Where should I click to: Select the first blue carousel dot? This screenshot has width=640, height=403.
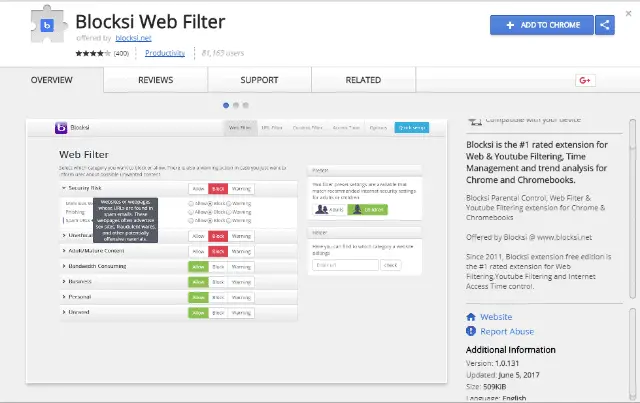coord(226,105)
